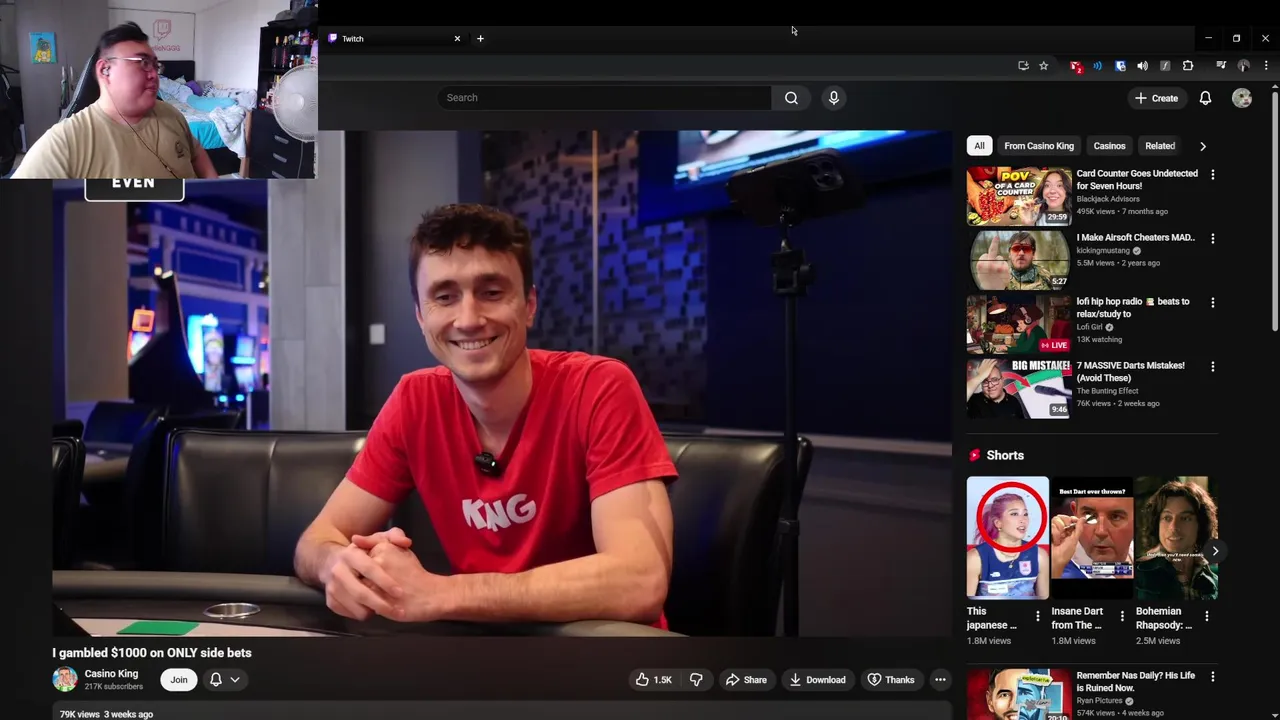Expand the notification options chevron
This screenshot has height=720, width=1280.
coord(235,680)
